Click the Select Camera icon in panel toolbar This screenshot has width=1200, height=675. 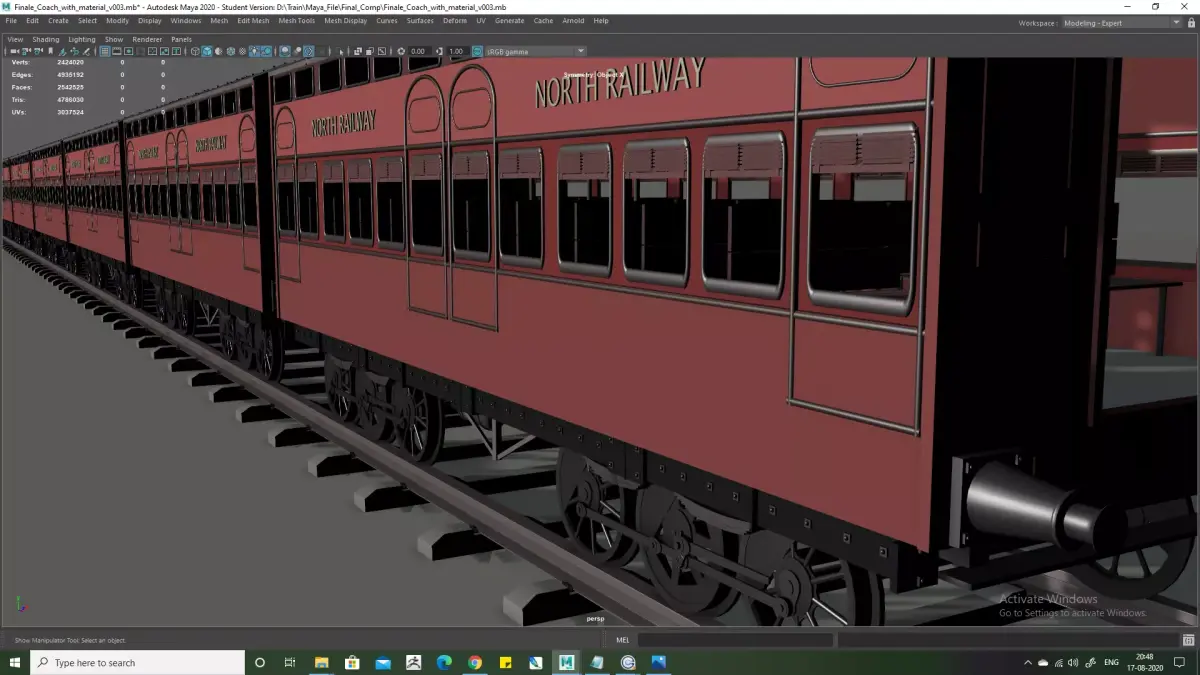15,51
